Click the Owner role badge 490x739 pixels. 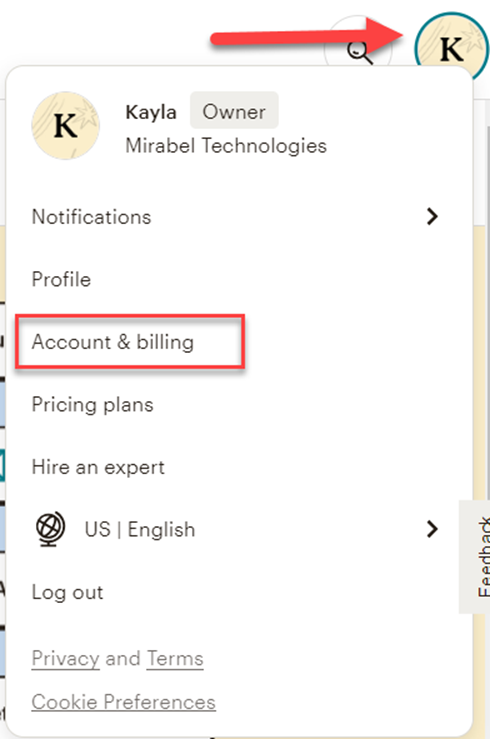point(234,110)
